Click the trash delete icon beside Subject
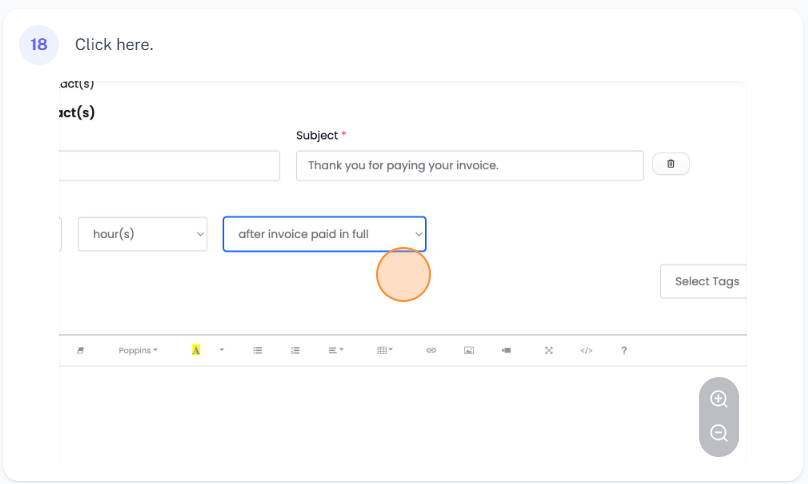 pos(670,164)
